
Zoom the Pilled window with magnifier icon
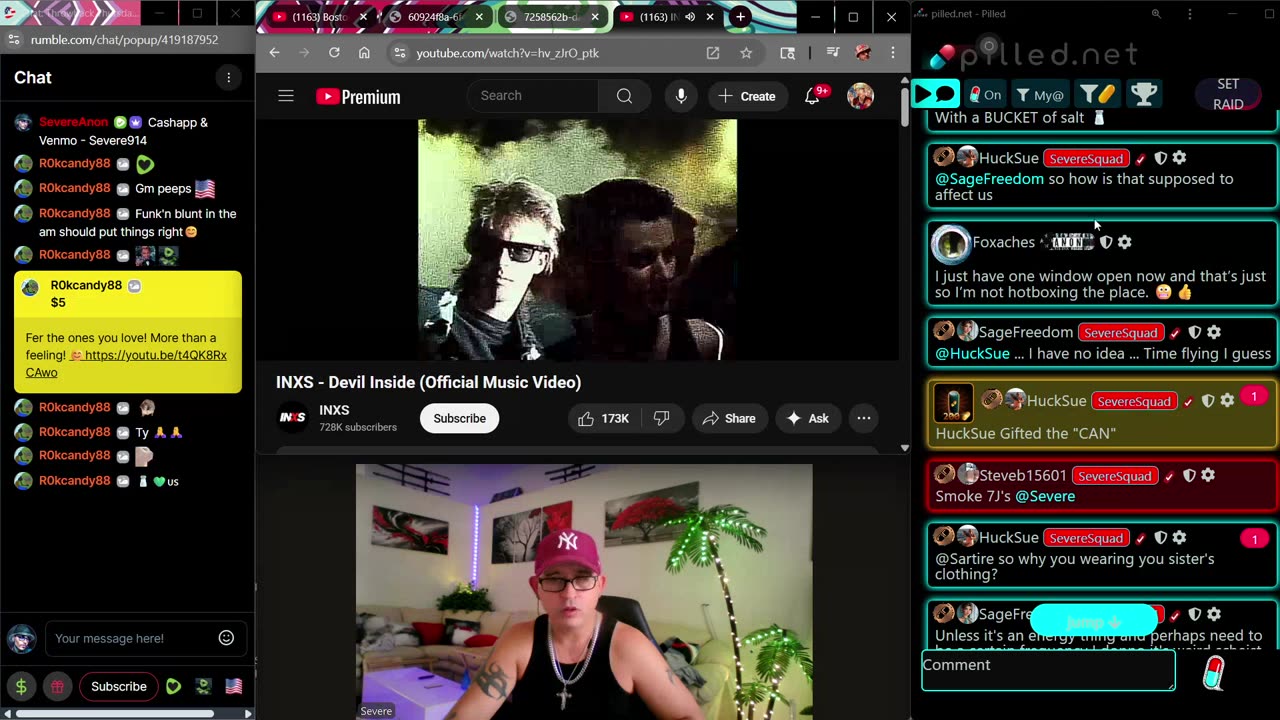click(x=1156, y=14)
